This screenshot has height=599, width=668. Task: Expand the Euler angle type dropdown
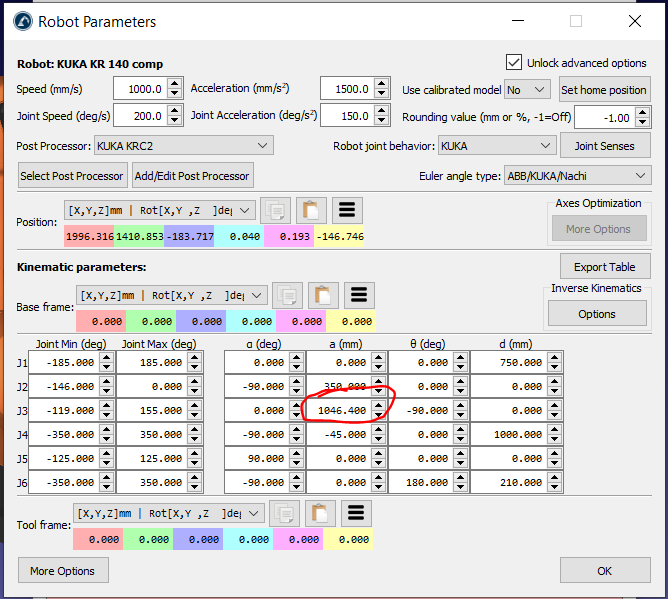point(577,176)
